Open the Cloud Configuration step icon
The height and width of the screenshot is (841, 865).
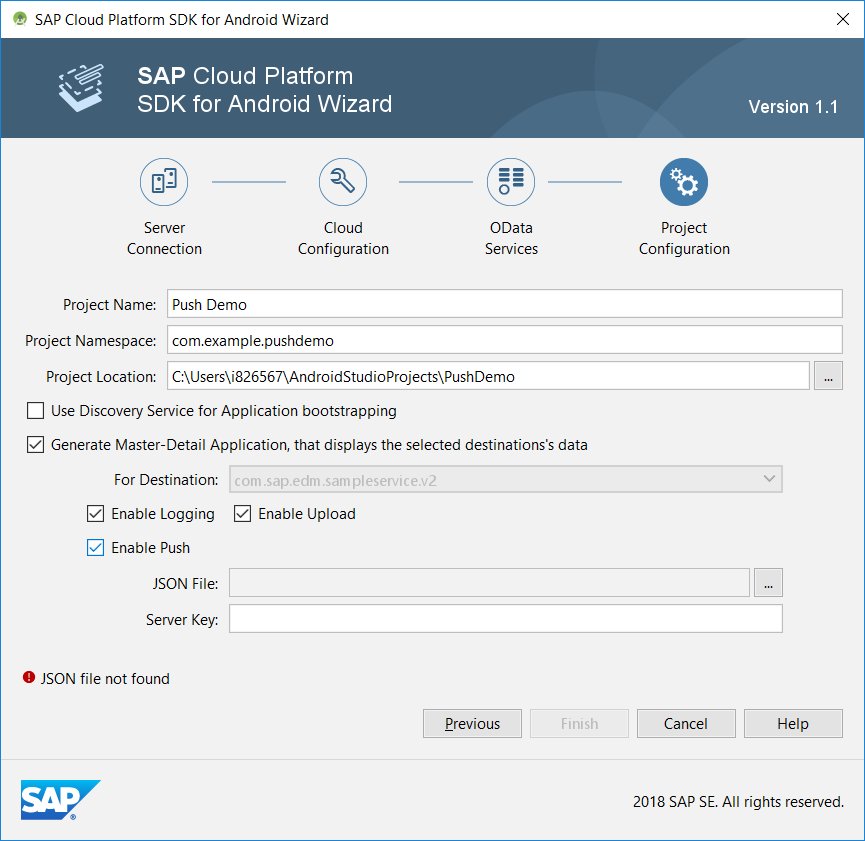(x=343, y=182)
